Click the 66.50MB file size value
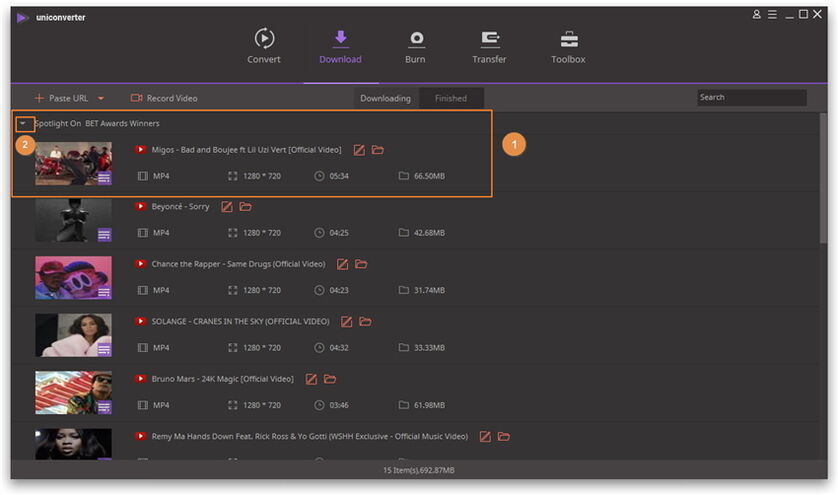 429,176
